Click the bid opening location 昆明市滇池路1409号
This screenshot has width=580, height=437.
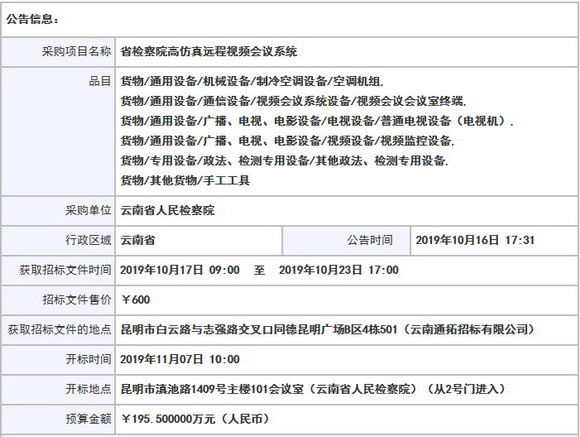(x=313, y=389)
